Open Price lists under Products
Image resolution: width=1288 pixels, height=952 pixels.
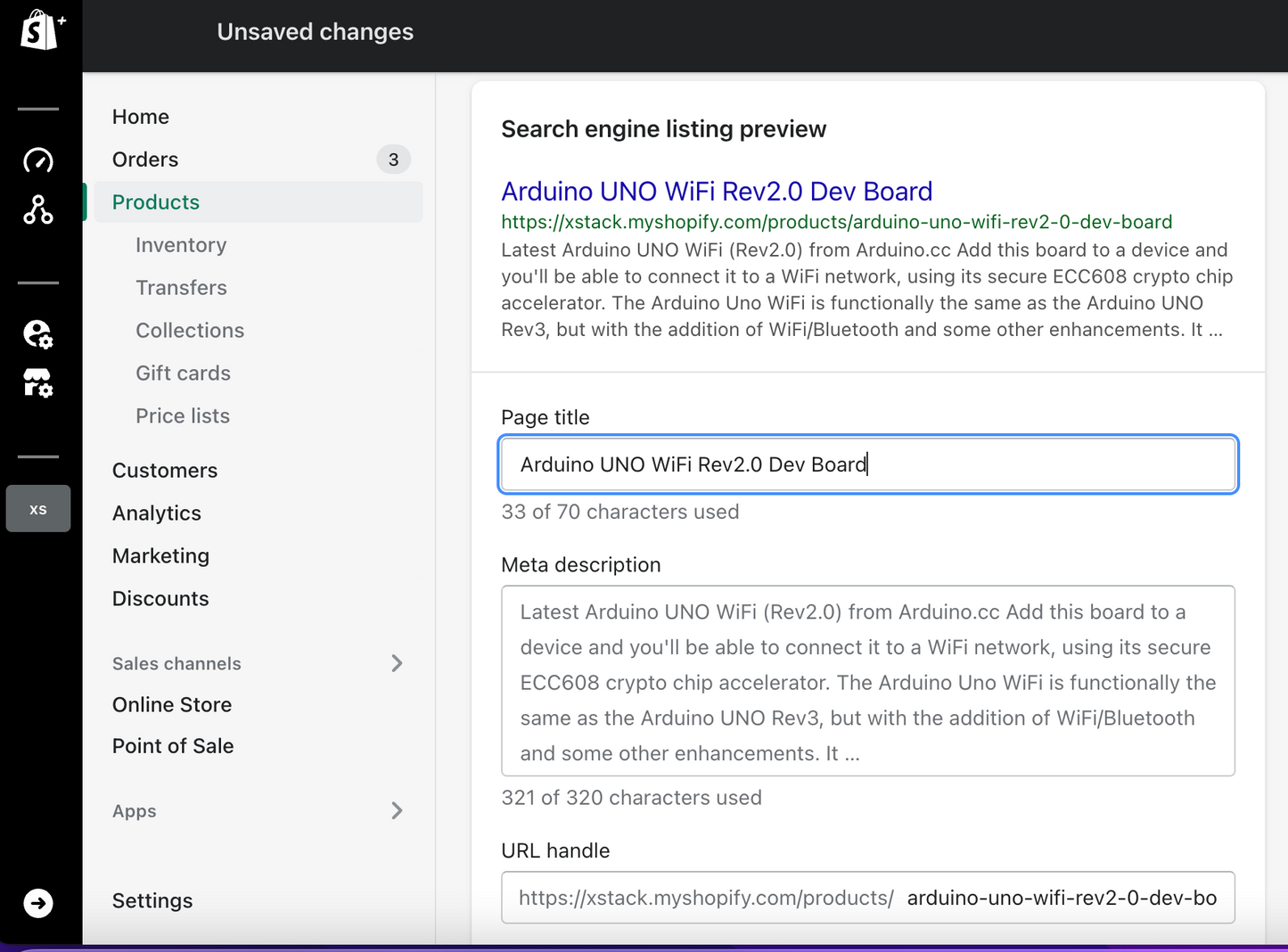coord(183,416)
